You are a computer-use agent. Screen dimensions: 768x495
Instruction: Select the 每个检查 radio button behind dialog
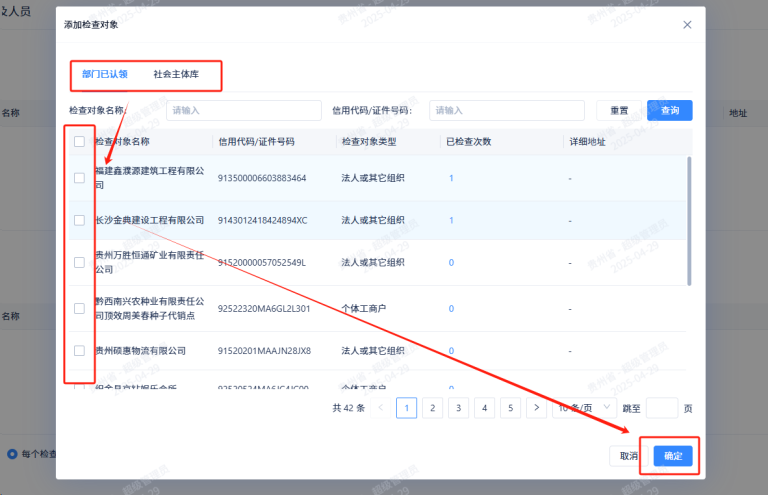coord(12,454)
